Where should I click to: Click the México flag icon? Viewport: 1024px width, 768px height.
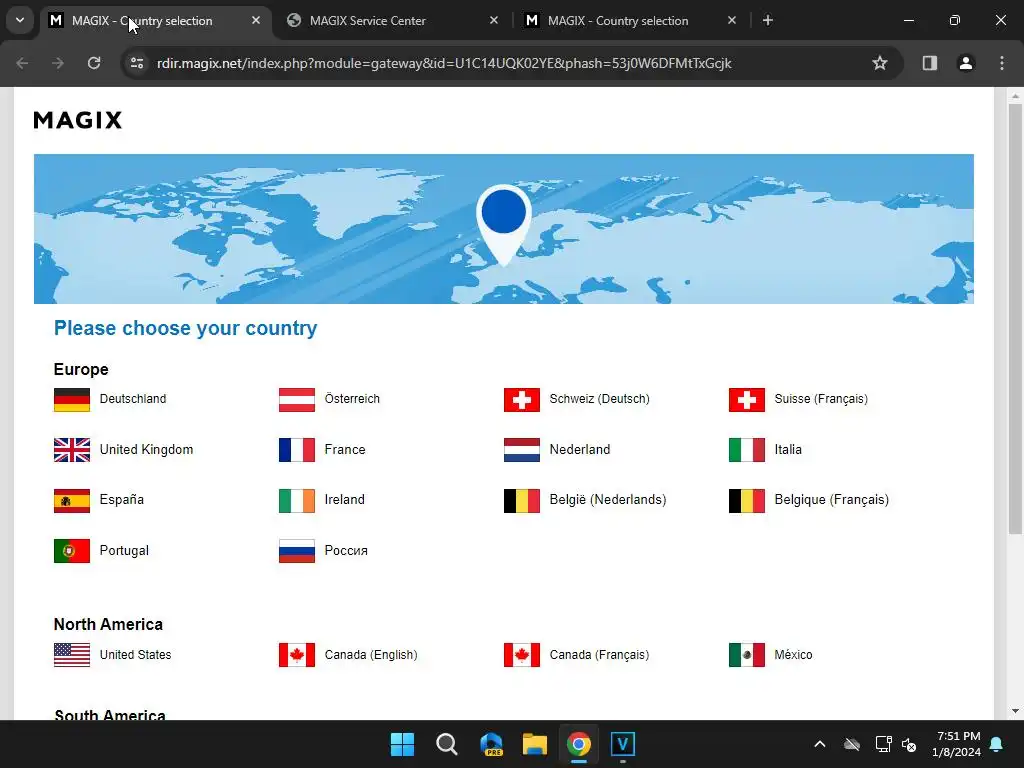coord(746,655)
